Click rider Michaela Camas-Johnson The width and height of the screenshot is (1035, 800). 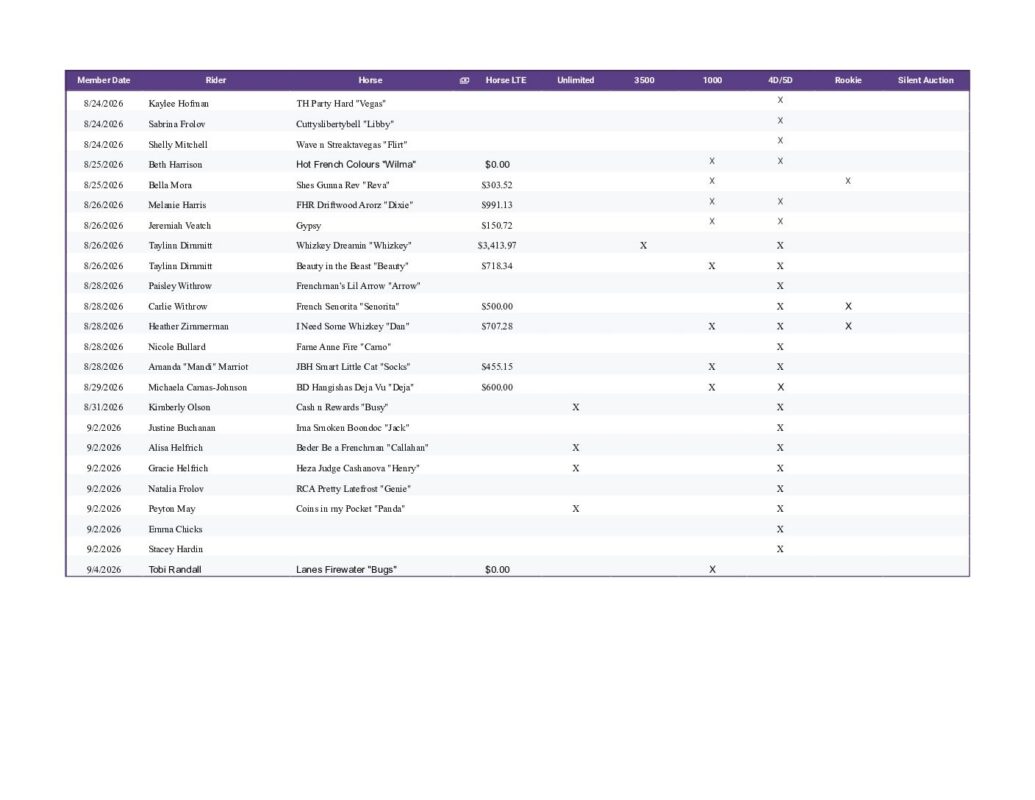pyautogui.click(x=197, y=387)
